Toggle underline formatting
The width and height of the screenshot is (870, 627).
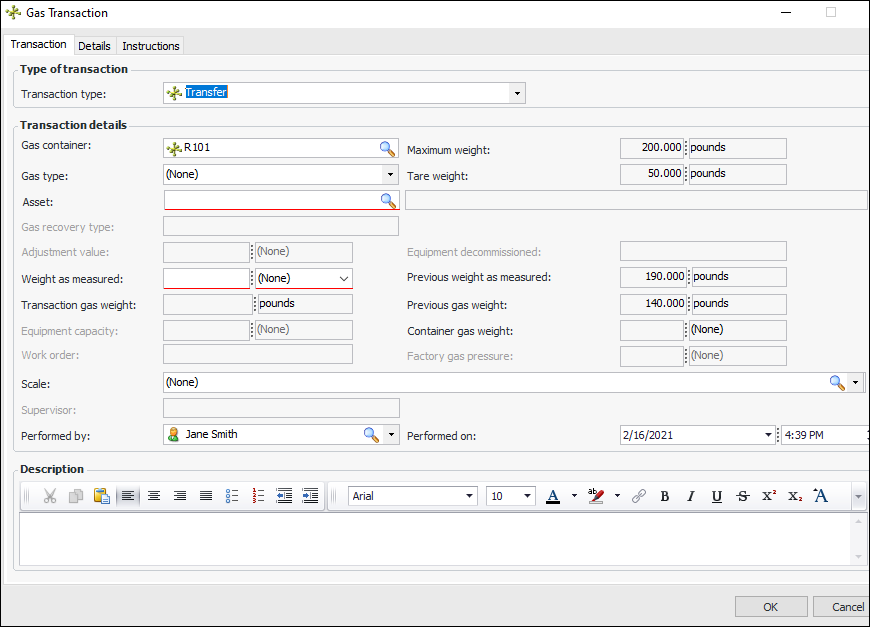[x=716, y=496]
